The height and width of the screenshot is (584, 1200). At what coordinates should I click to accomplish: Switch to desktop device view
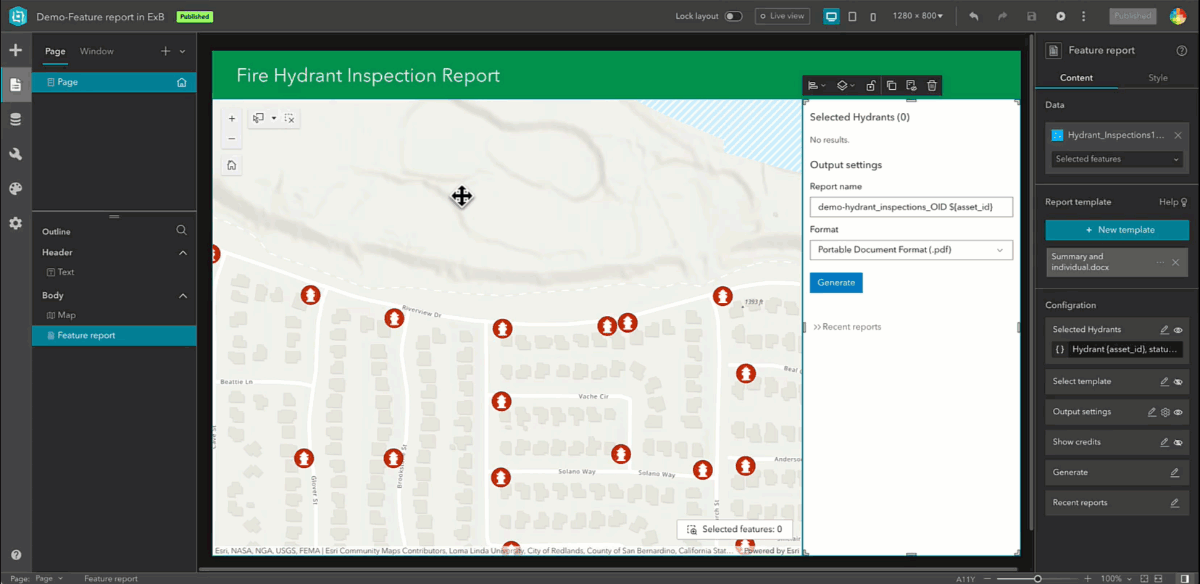point(831,17)
